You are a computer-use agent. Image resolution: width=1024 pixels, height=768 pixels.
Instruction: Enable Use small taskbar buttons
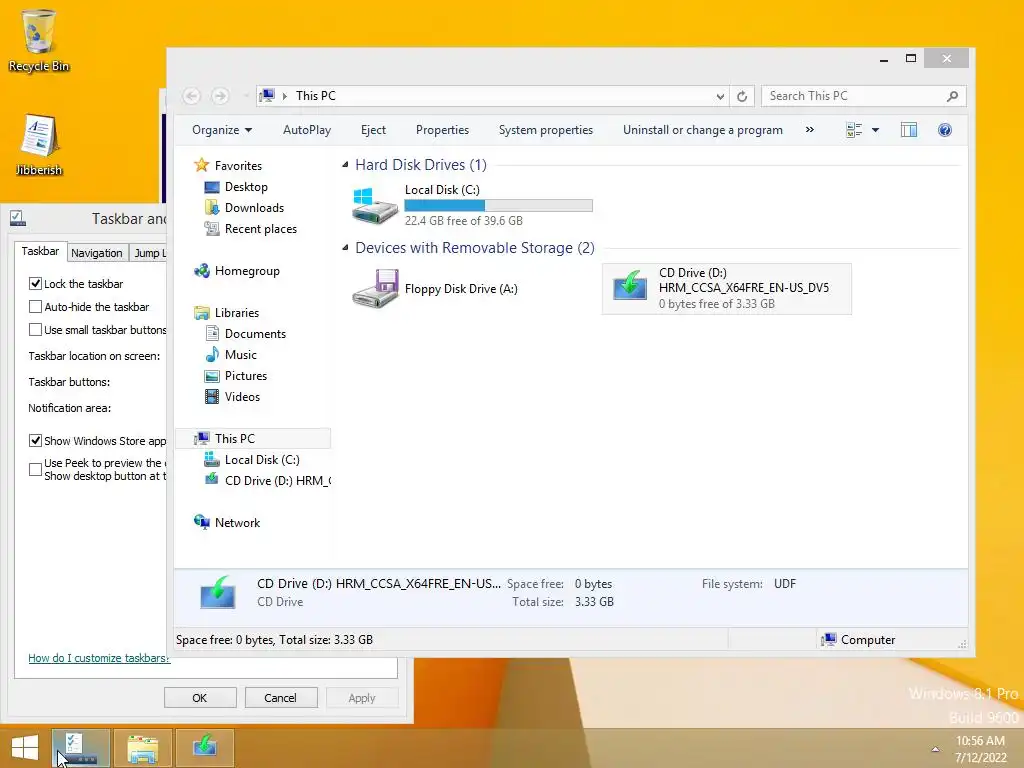tap(35, 330)
